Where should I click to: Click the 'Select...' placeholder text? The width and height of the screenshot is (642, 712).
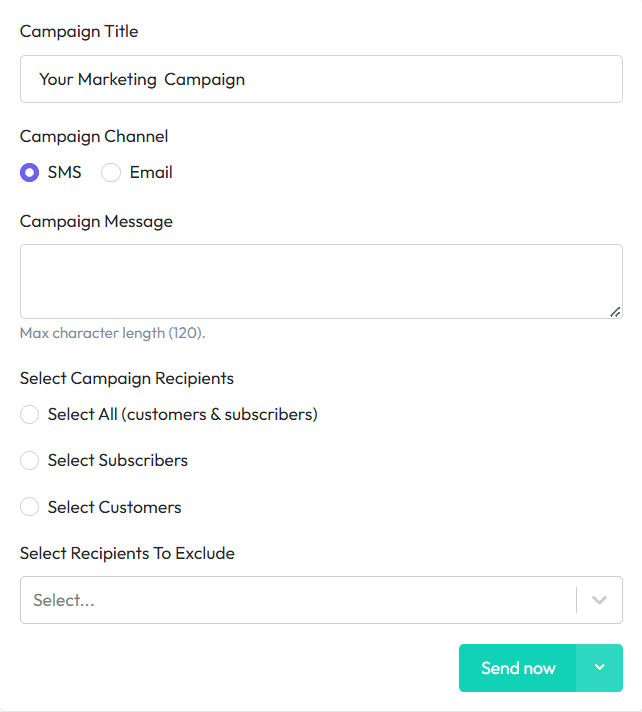(65, 600)
